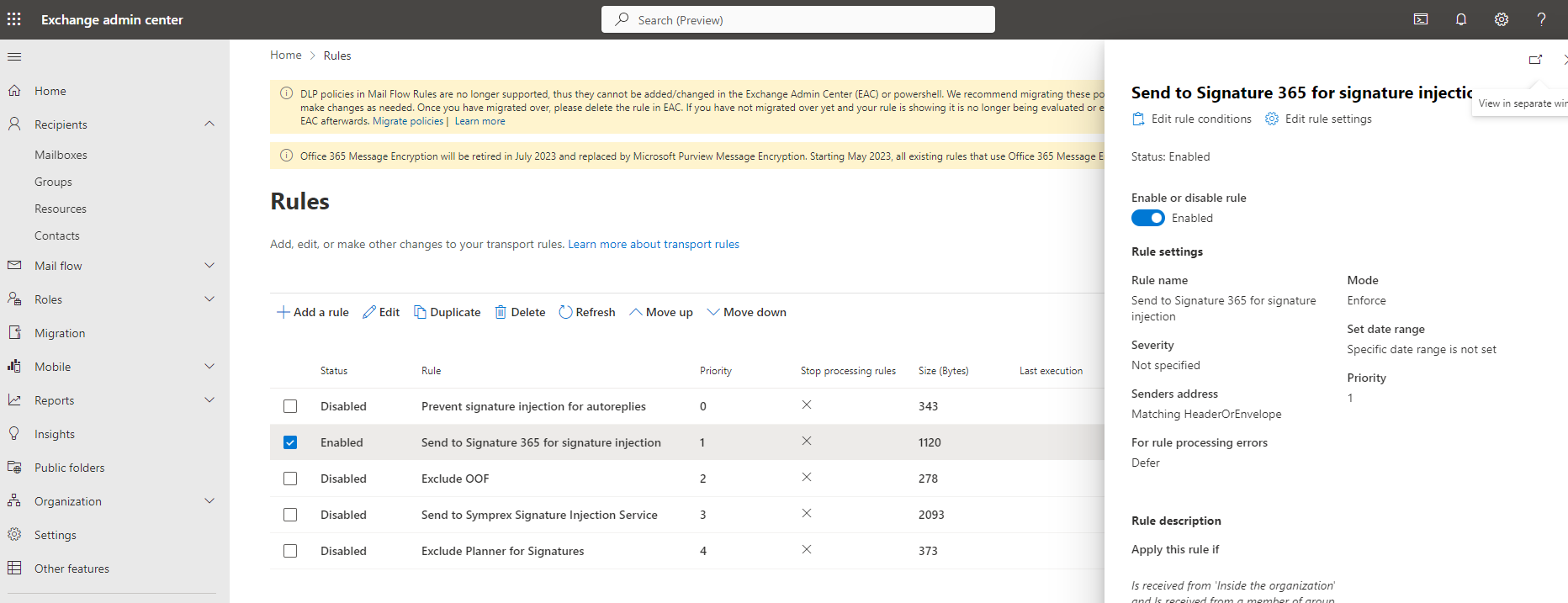Collapse the Recipients section chevron
Viewport: 1568px width, 603px height.
[209, 124]
